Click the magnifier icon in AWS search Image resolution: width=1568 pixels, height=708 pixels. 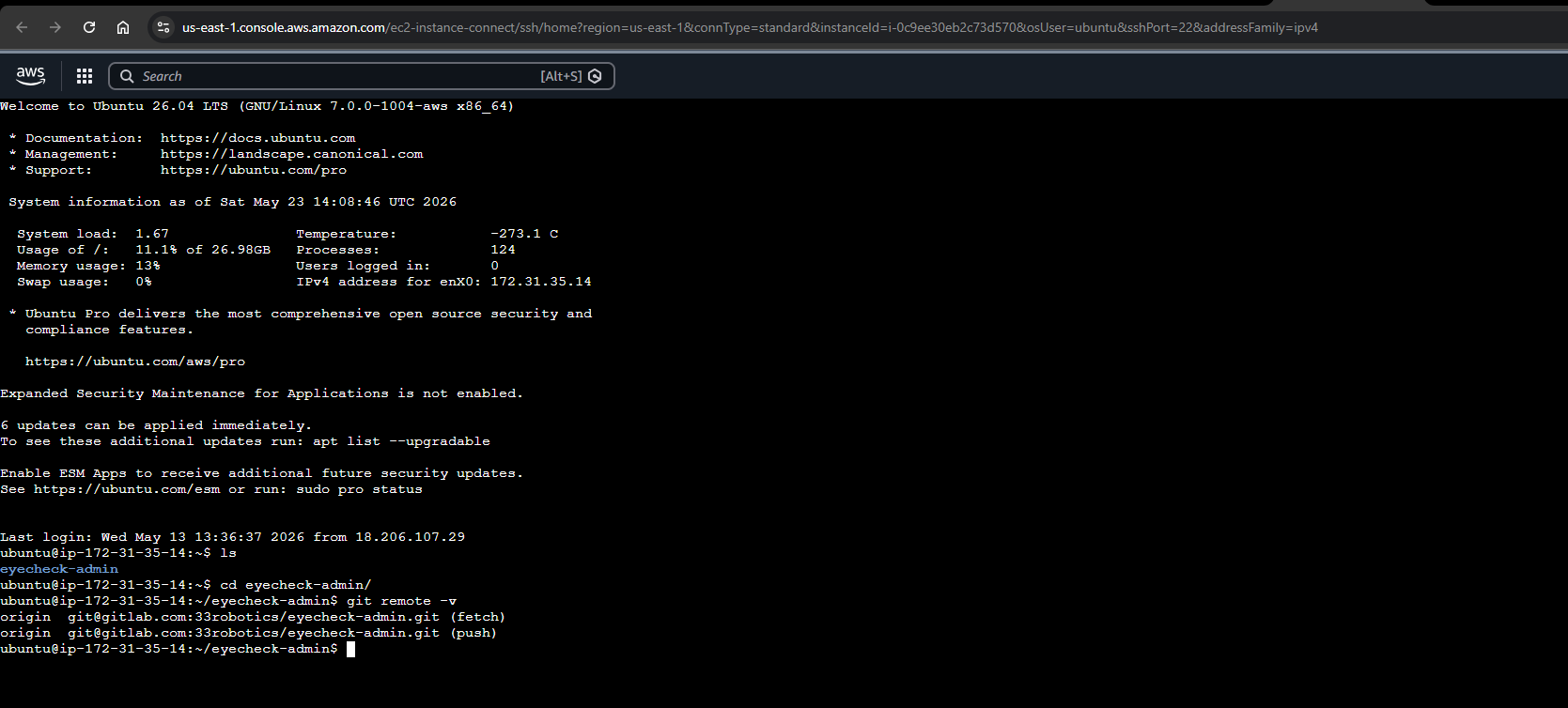tap(127, 76)
